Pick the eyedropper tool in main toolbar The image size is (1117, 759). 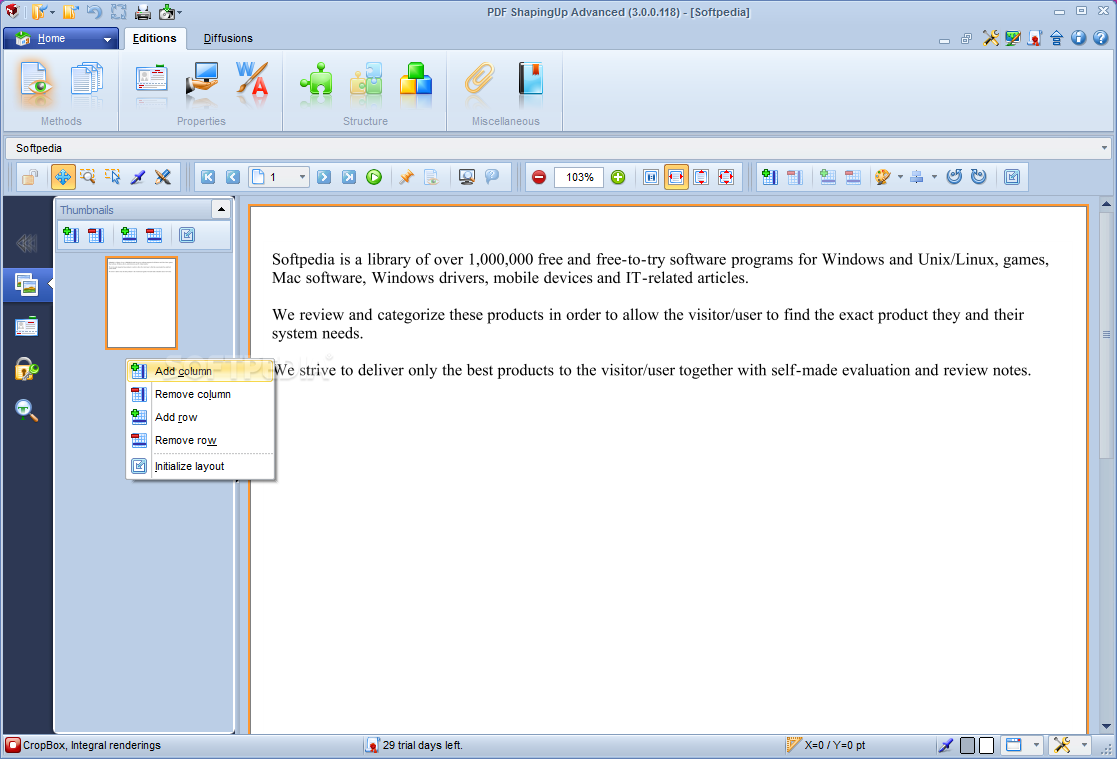pyautogui.click(x=137, y=177)
